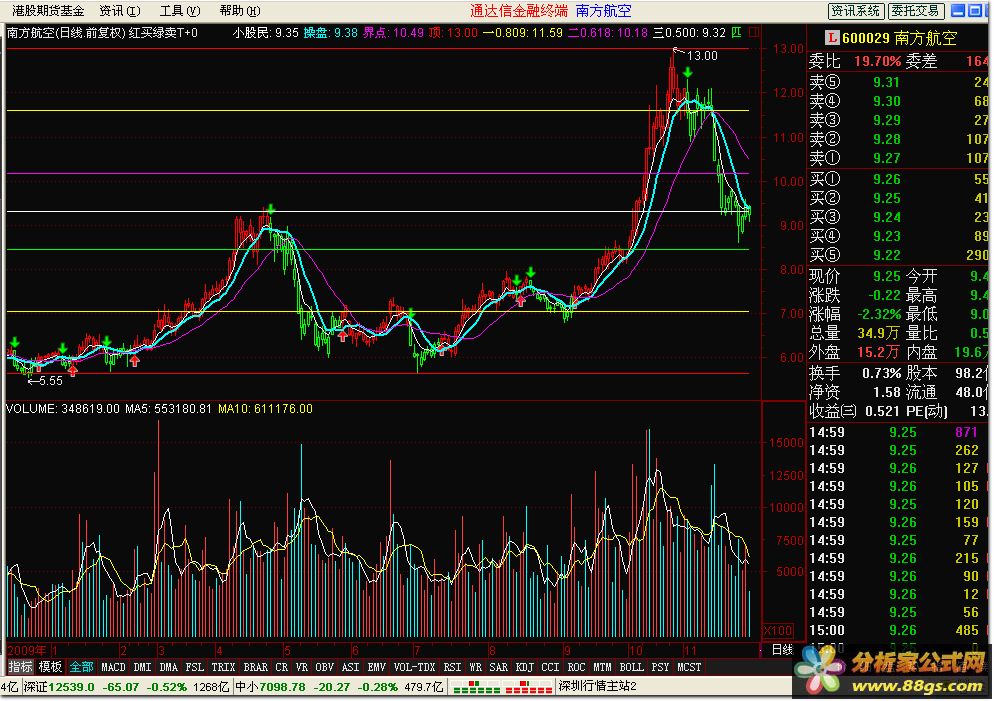
Task: Click the 卖⑤ price 9.31
Action: (886, 82)
